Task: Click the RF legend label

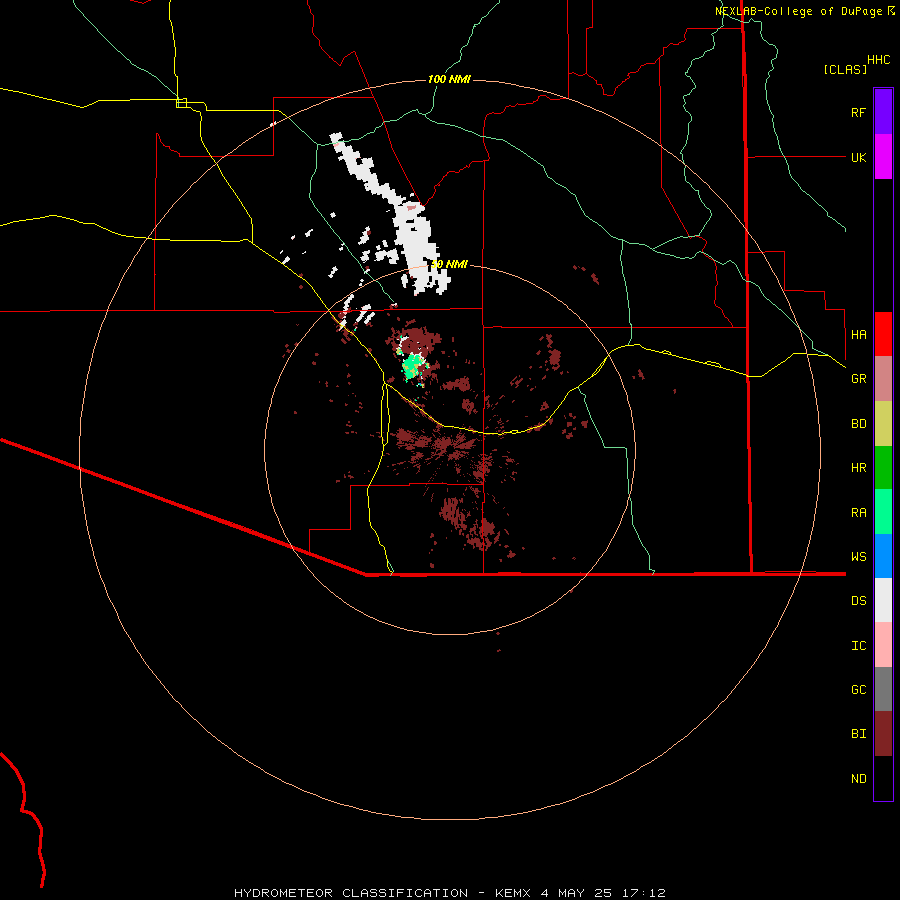Action: 858,112
